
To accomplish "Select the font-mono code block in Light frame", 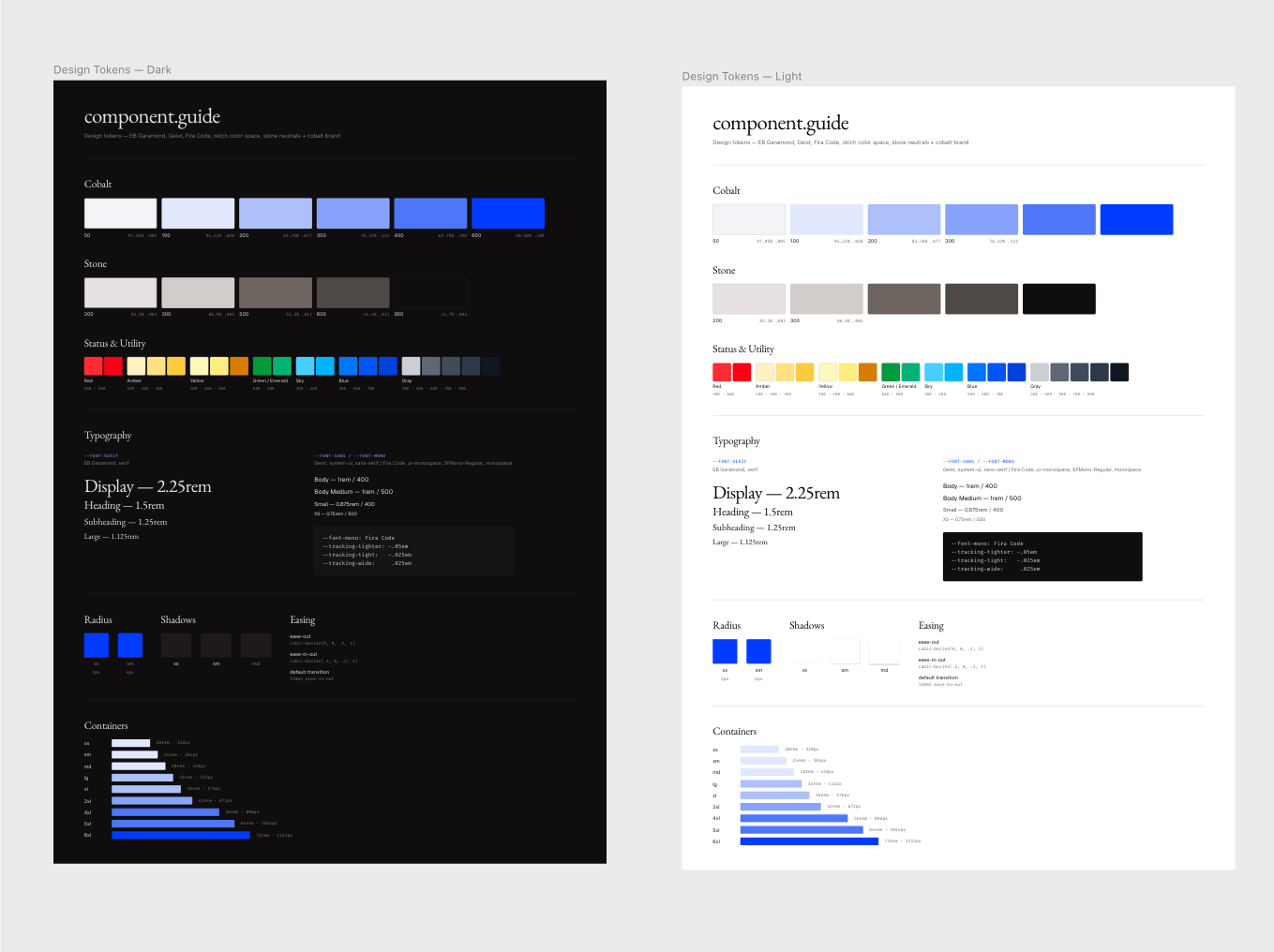I will [1042, 557].
